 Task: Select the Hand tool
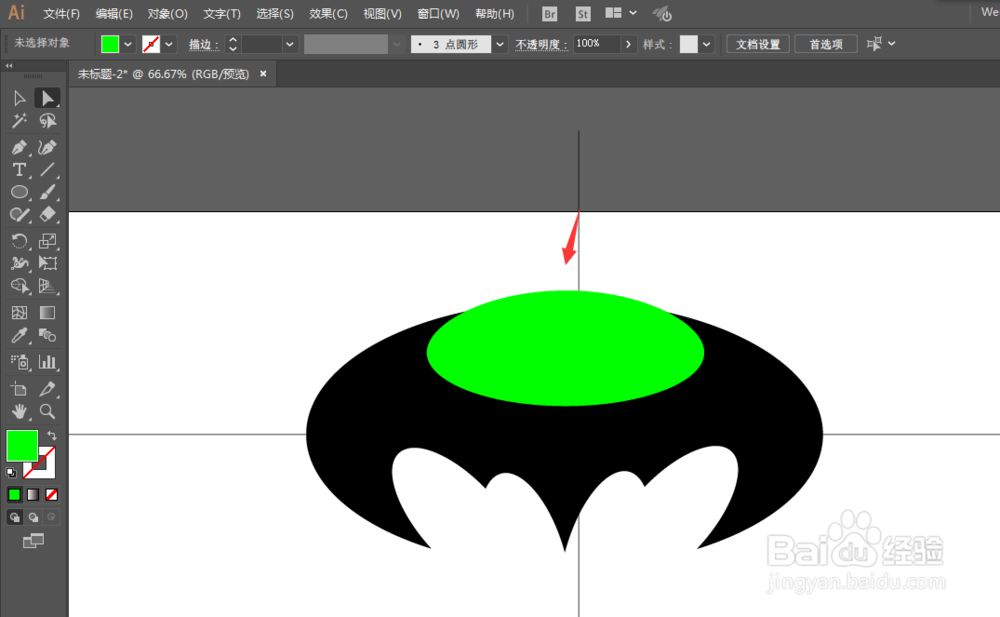click(x=18, y=411)
